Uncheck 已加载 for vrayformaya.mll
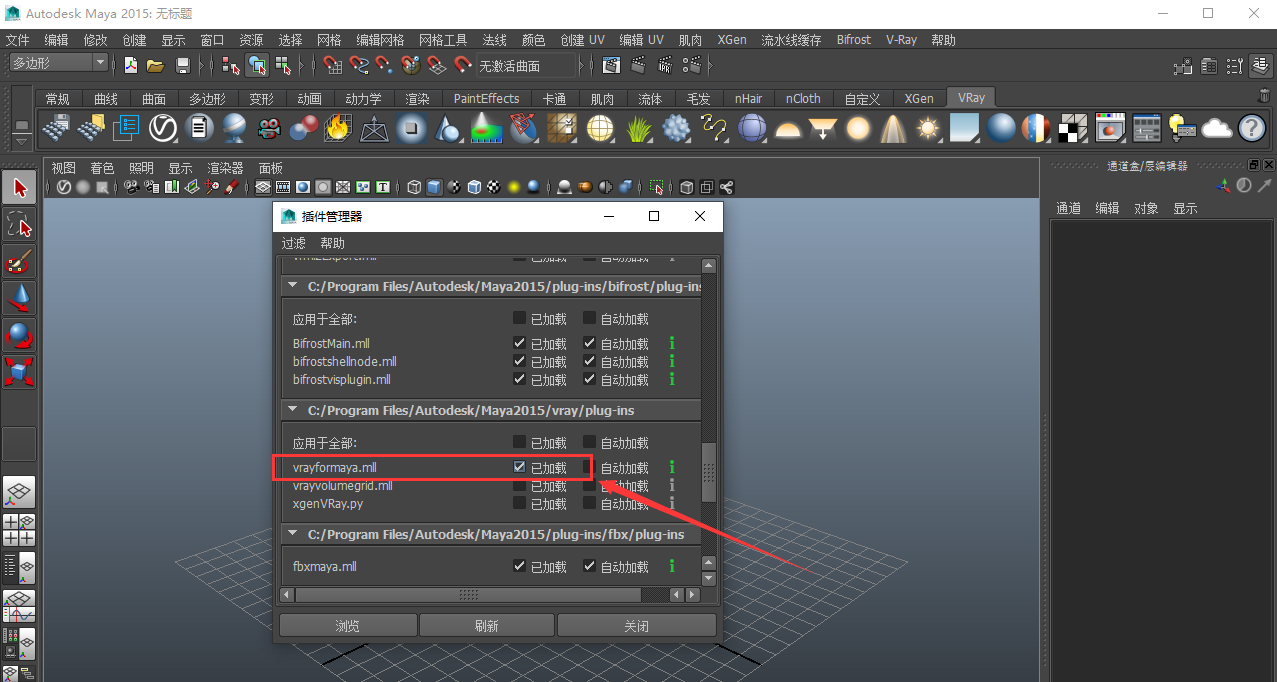The height and width of the screenshot is (682, 1277). (519, 467)
